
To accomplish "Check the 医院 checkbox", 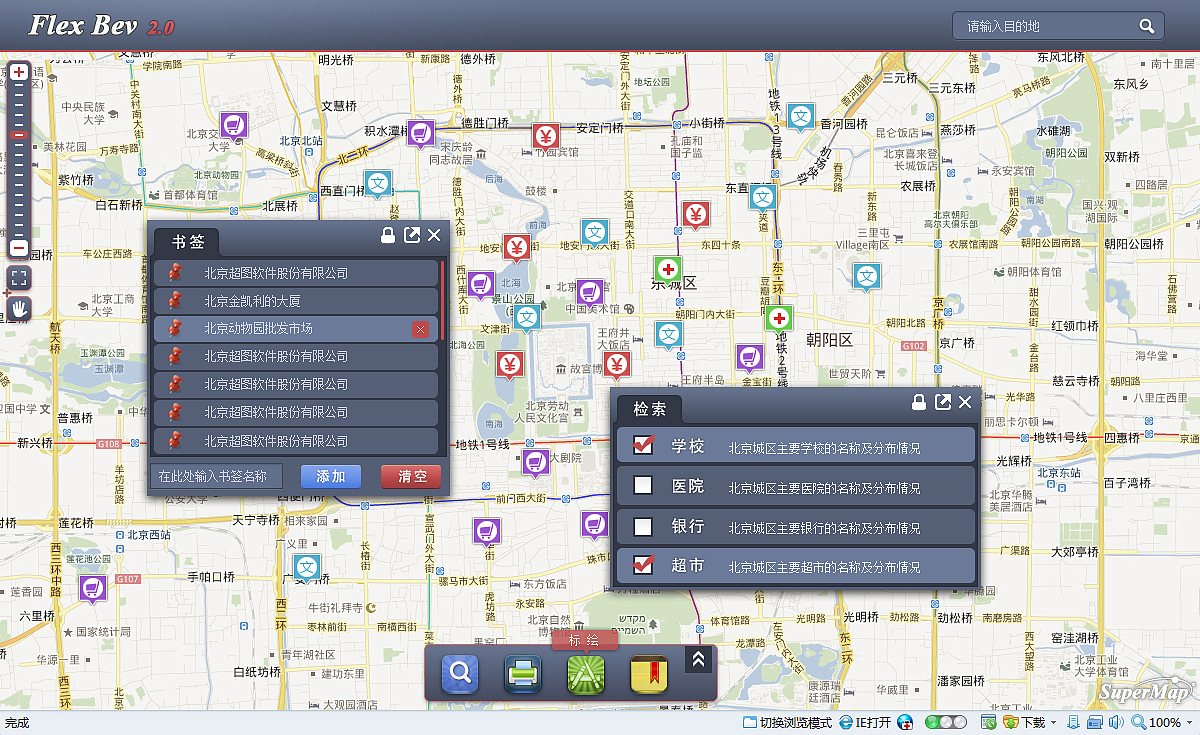I will click(644, 485).
